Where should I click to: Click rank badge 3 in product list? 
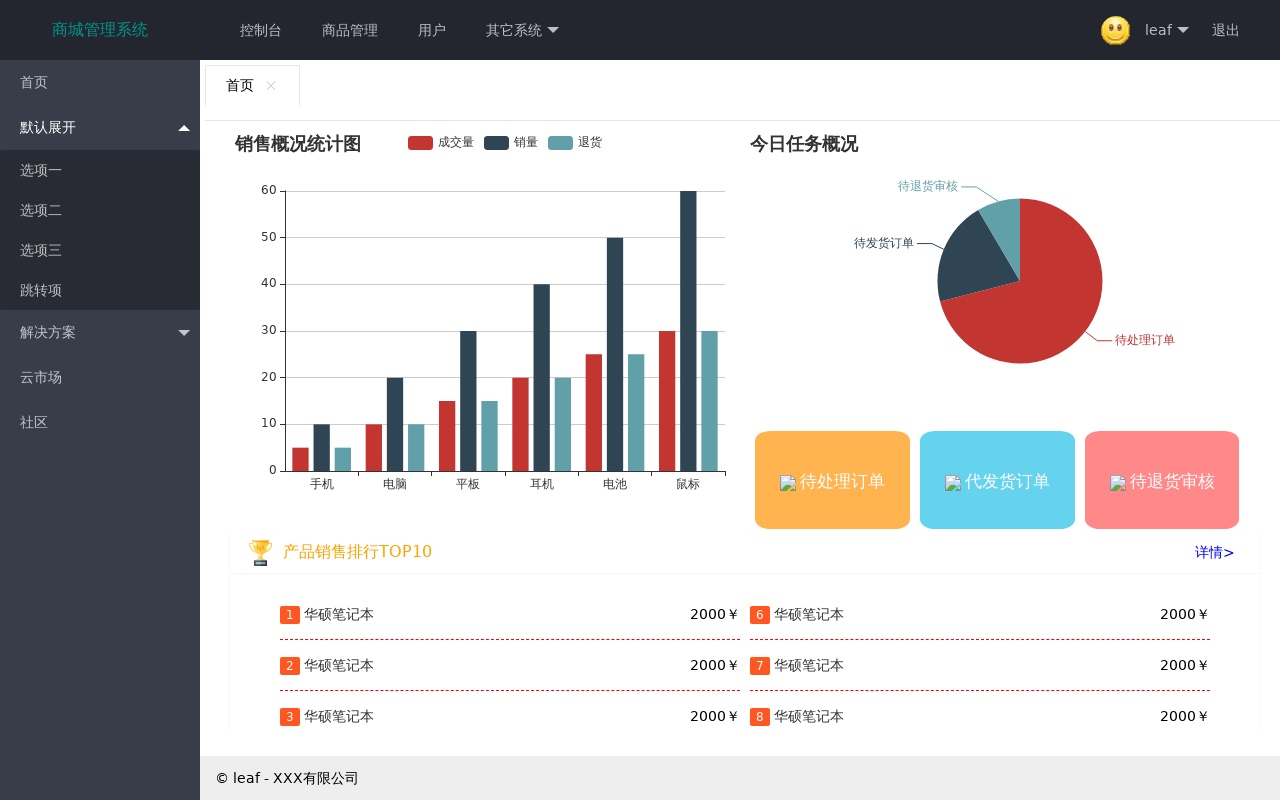pos(290,717)
